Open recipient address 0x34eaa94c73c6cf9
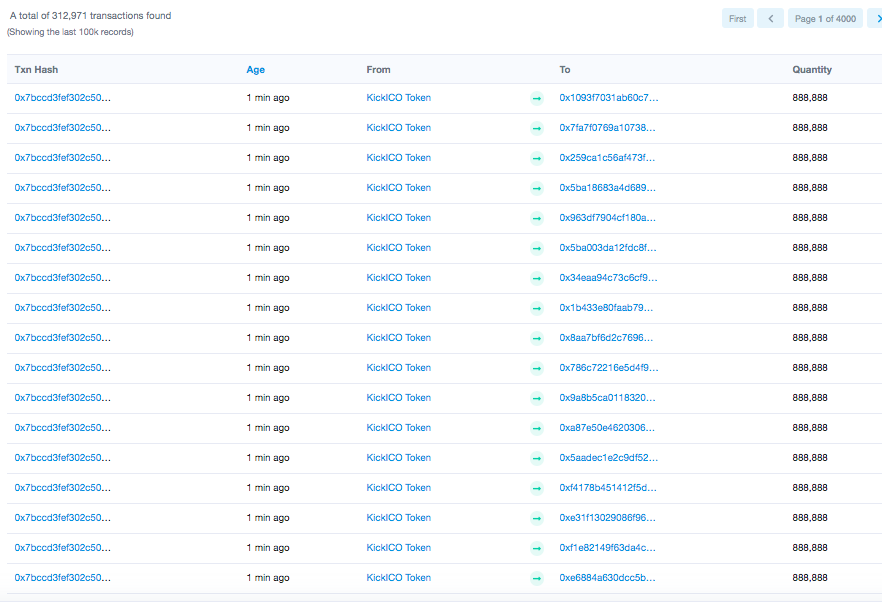 [x=608, y=277]
